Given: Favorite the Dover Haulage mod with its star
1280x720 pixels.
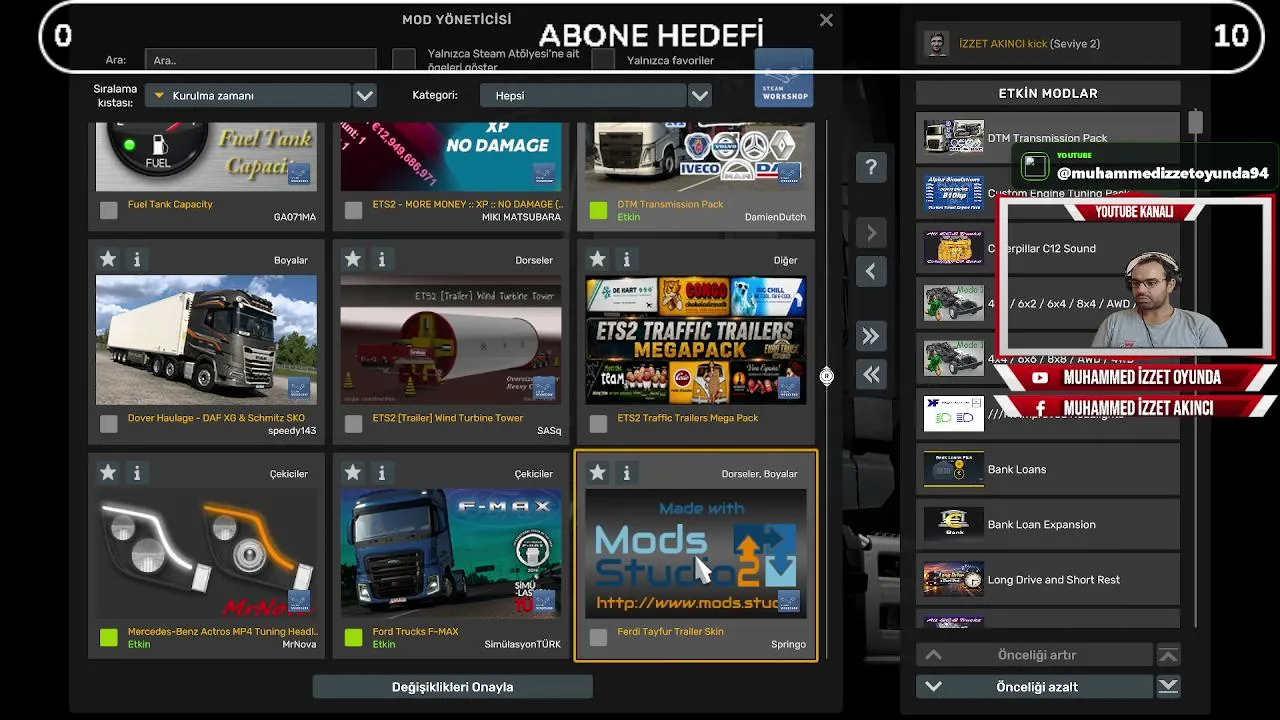Looking at the screenshot, I should (108, 260).
